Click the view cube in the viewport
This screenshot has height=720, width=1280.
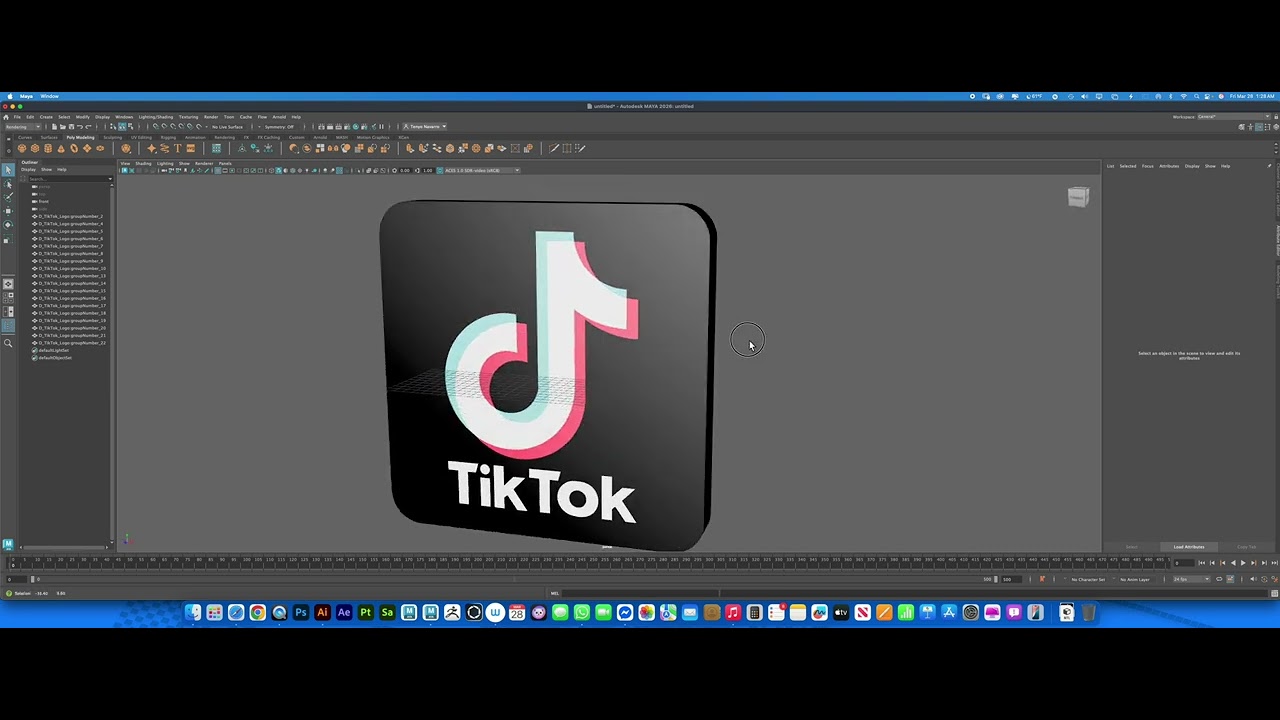click(x=1078, y=197)
